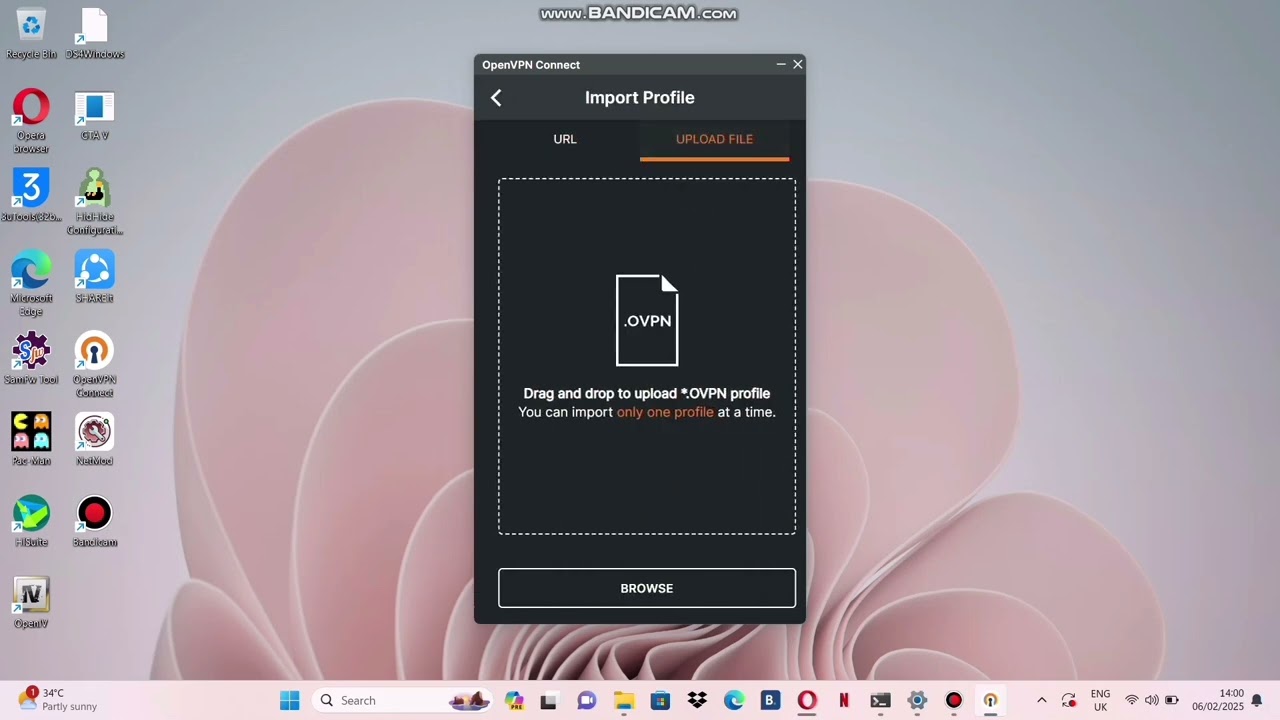The width and height of the screenshot is (1280, 720).
Task: Click the ENG UK language indicator
Action: [1100, 700]
